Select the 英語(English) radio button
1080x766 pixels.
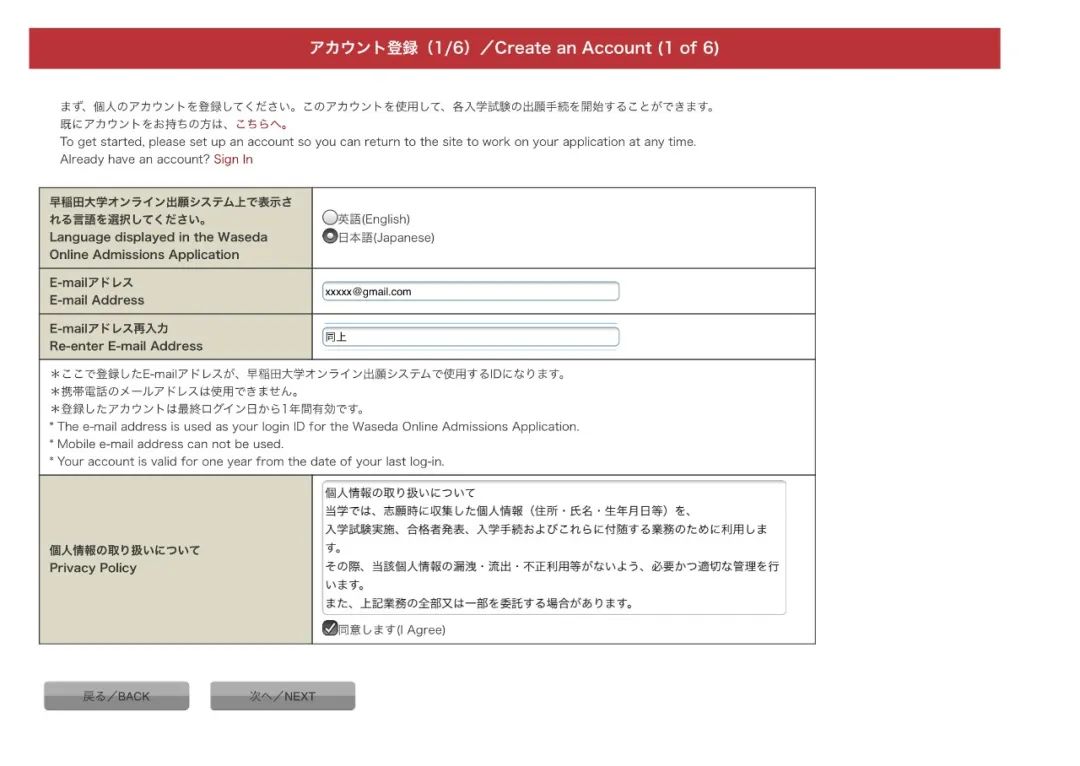330,218
